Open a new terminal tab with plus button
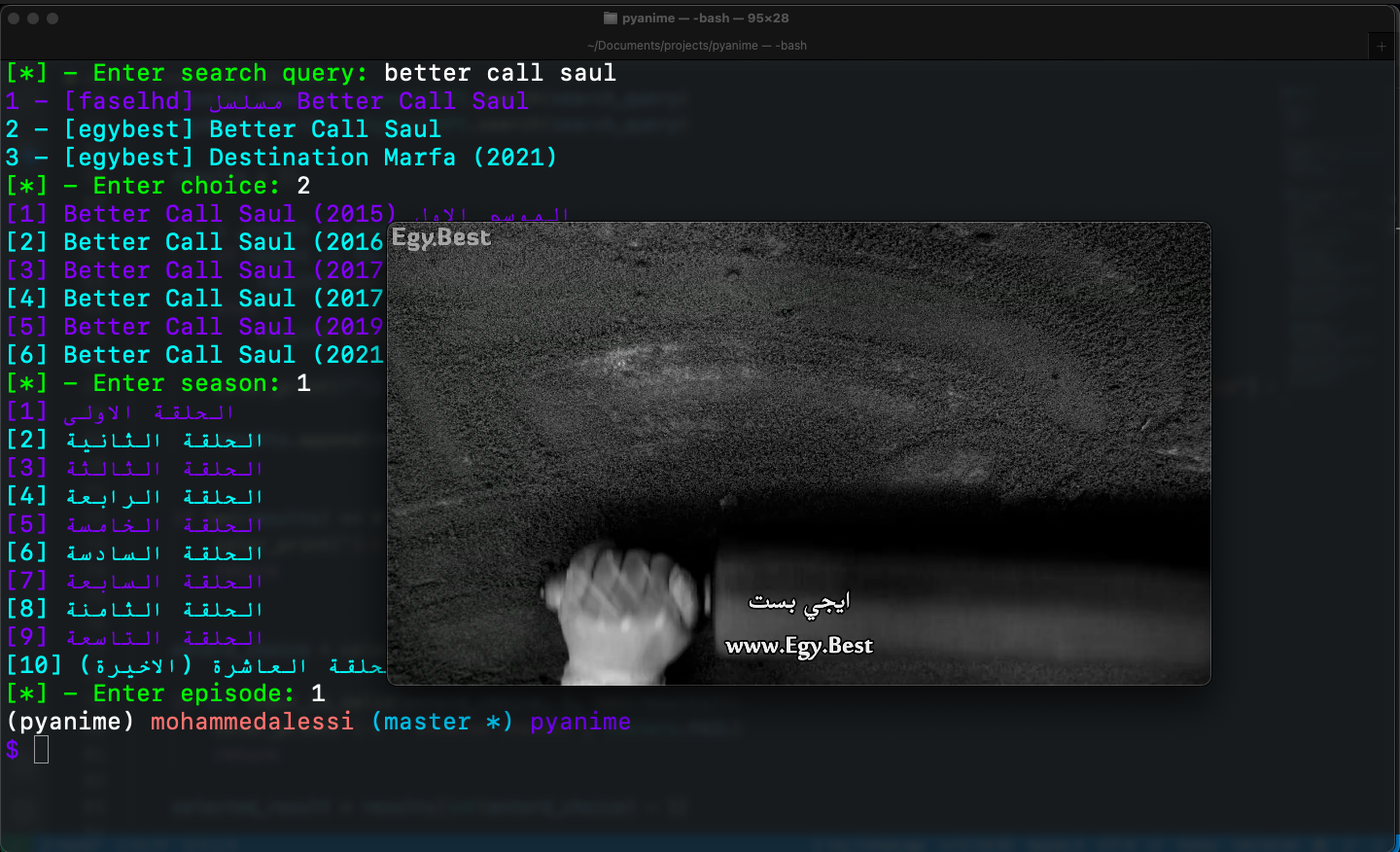 pyautogui.click(x=1382, y=46)
